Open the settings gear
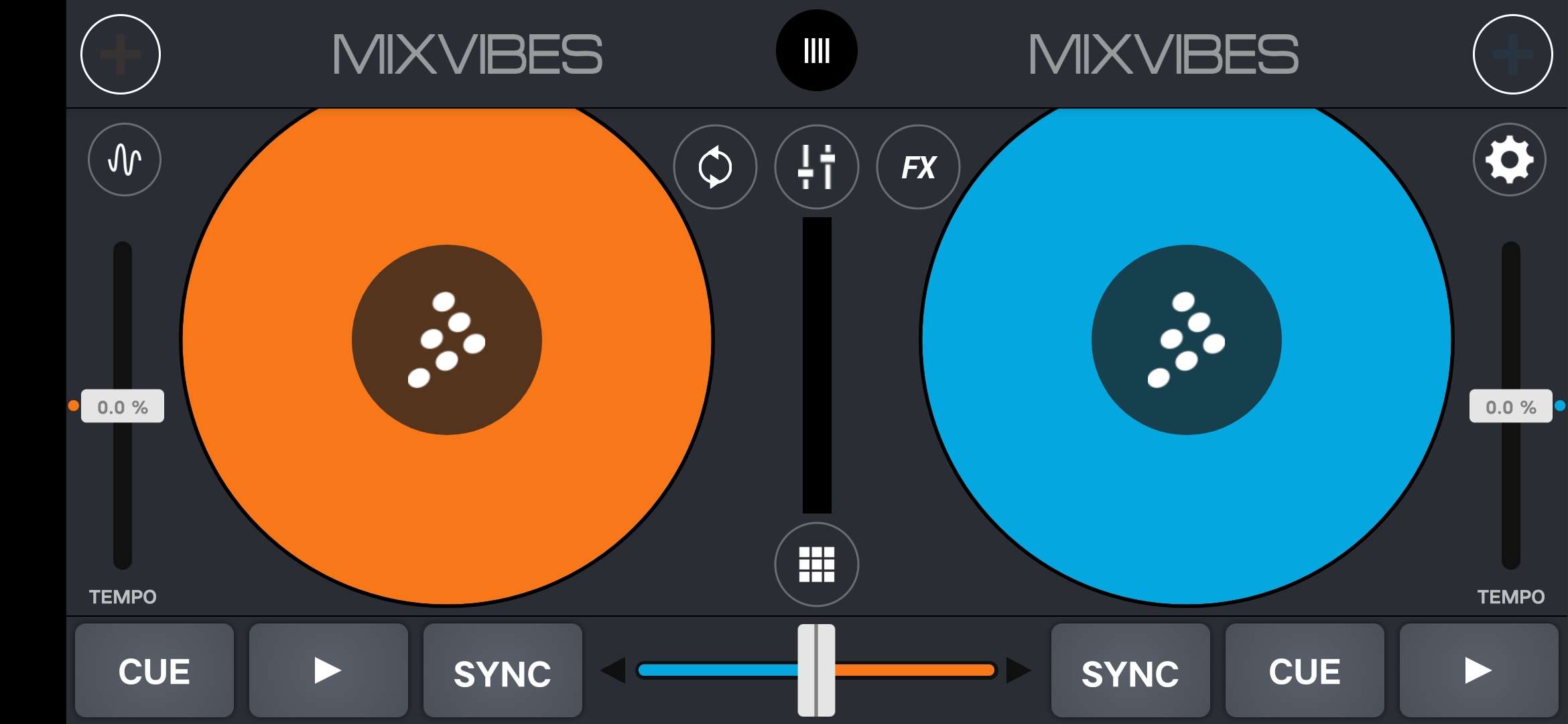 tap(1509, 160)
